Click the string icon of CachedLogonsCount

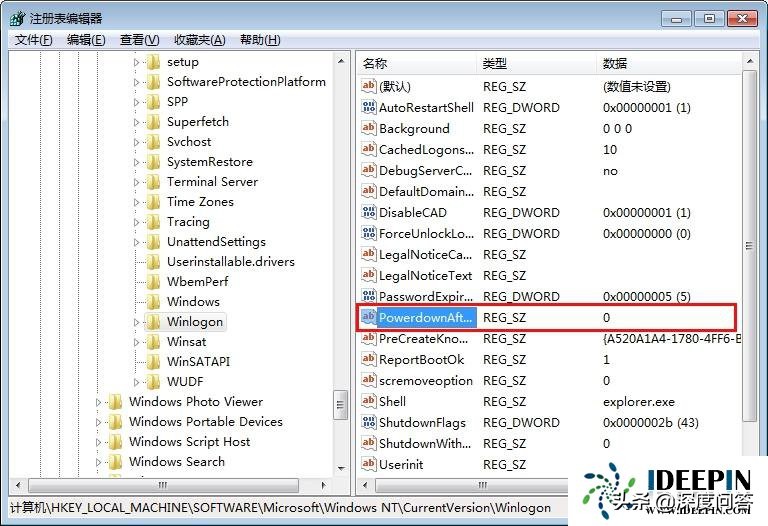pyautogui.click(x=368, y=149)
